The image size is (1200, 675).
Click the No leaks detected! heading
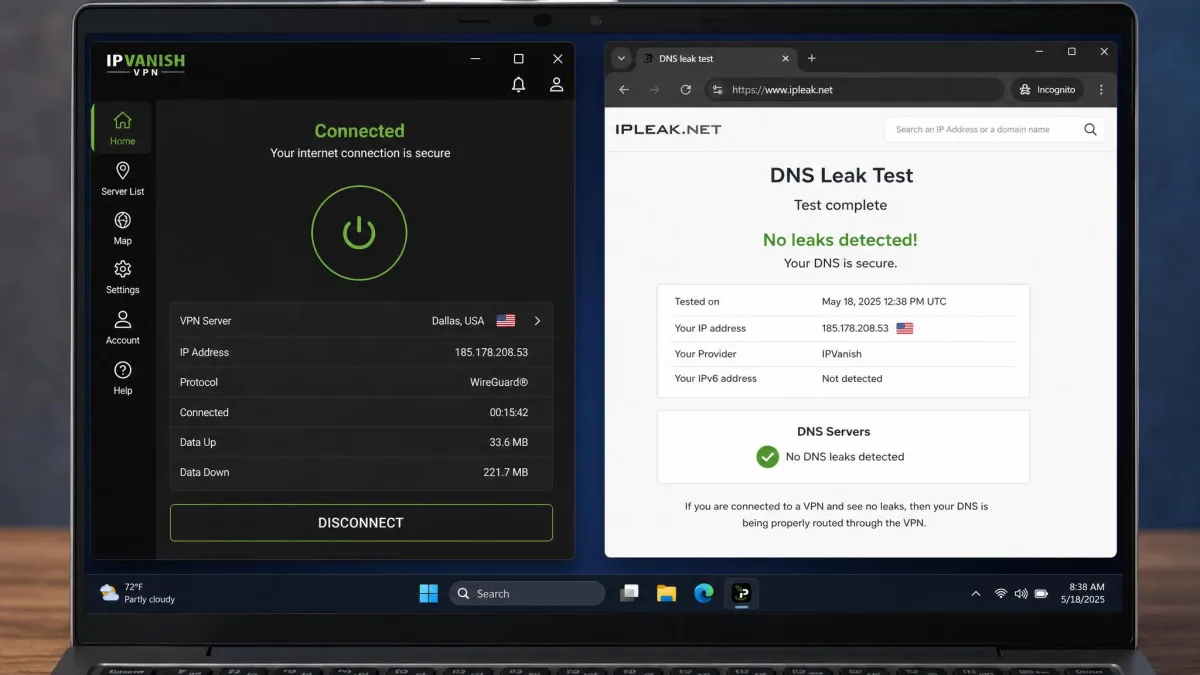point(840,239)
